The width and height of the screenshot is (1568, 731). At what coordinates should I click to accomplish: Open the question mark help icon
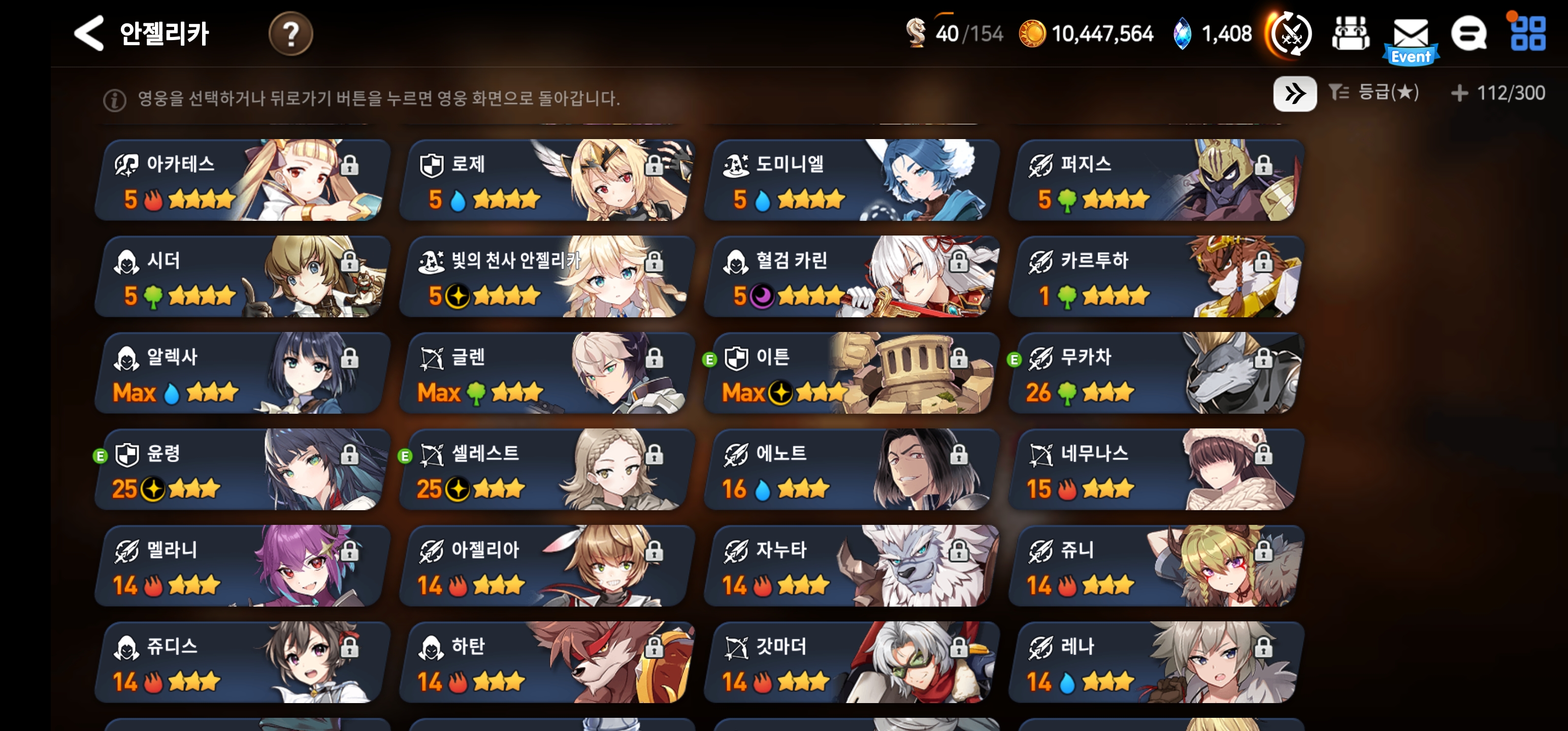tap(290, 34)
